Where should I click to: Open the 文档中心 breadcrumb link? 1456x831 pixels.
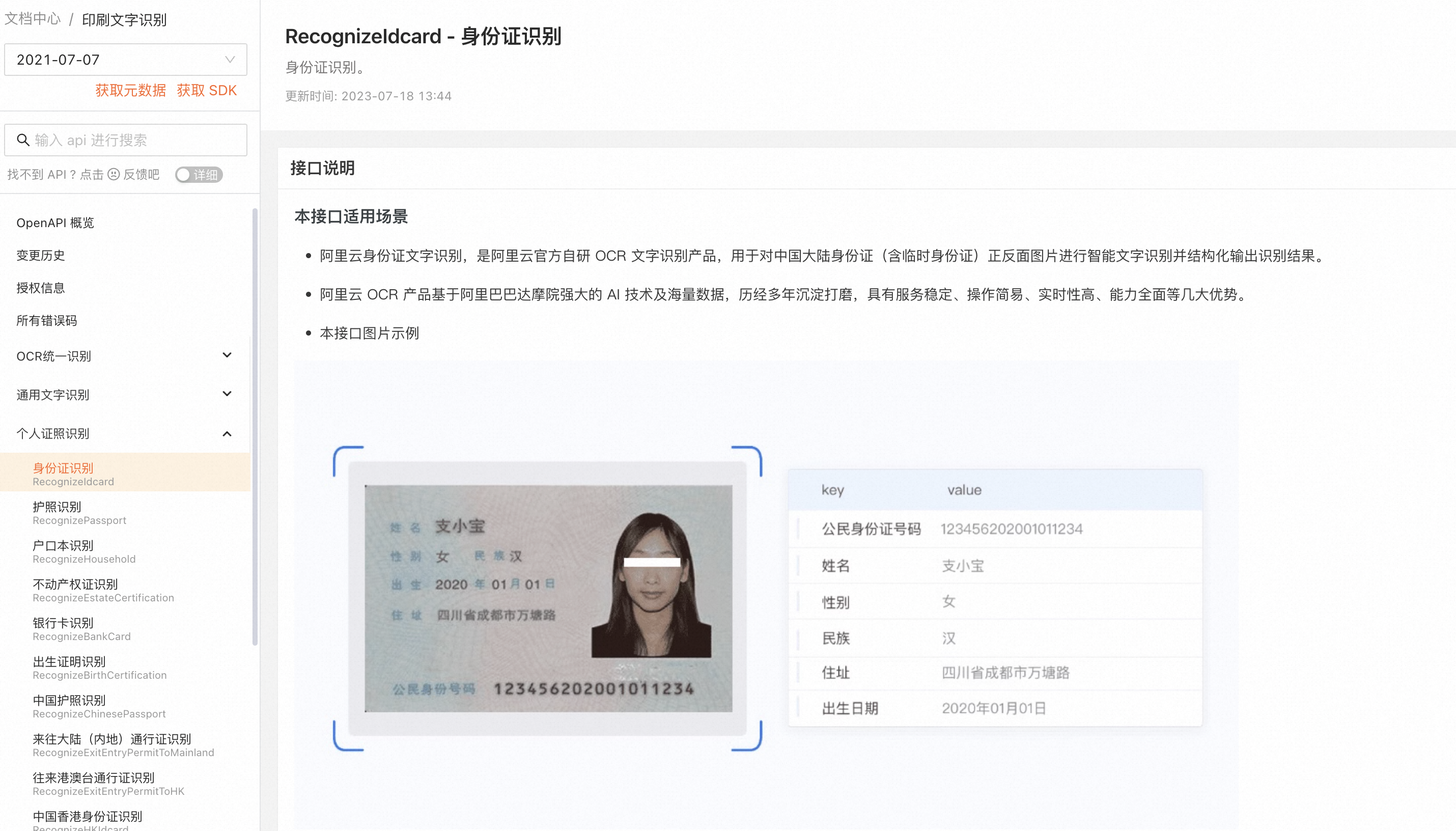pos(33,19)
